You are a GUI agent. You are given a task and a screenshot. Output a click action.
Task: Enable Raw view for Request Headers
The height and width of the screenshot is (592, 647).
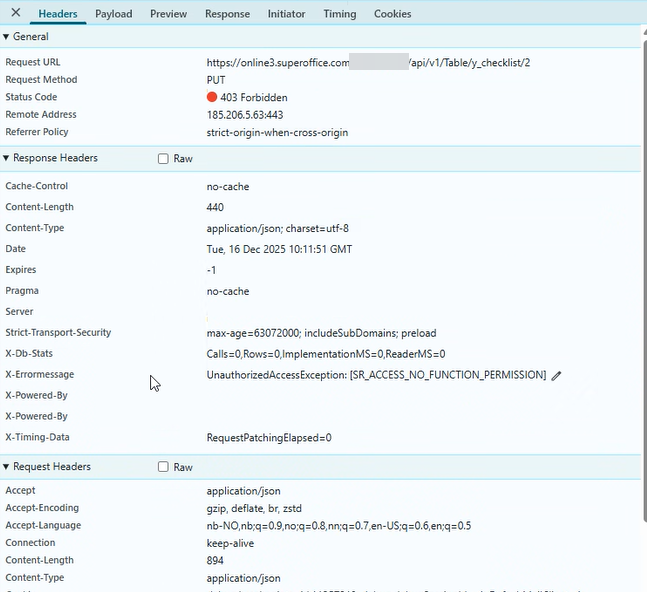pos(163,467)
